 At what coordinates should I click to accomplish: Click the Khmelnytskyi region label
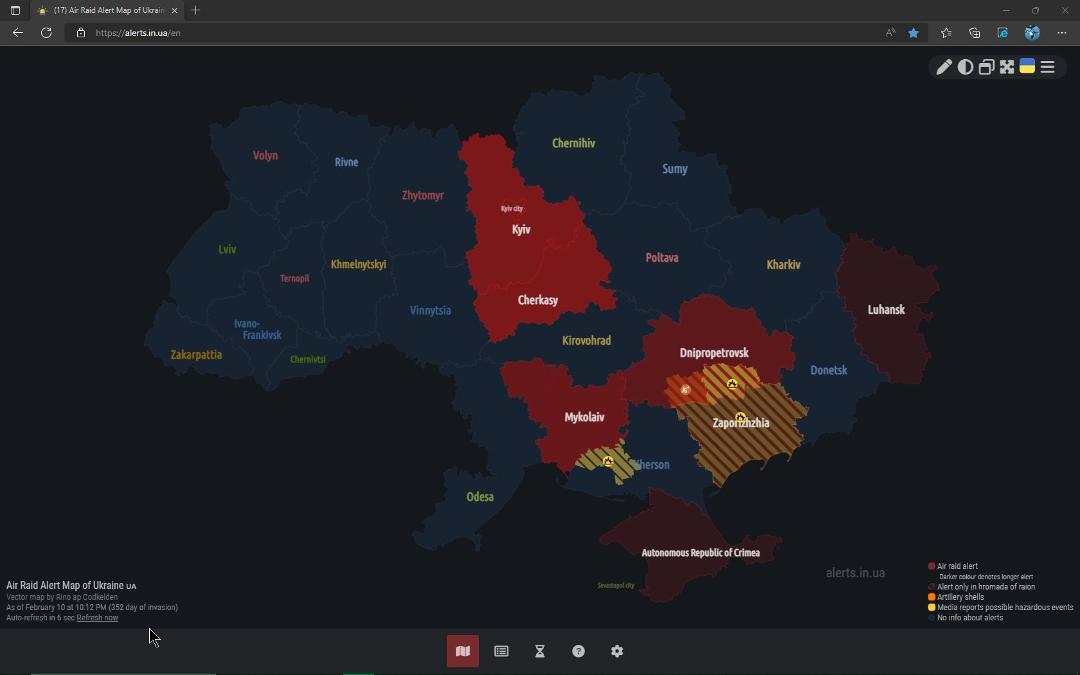(x=358, y=264)
